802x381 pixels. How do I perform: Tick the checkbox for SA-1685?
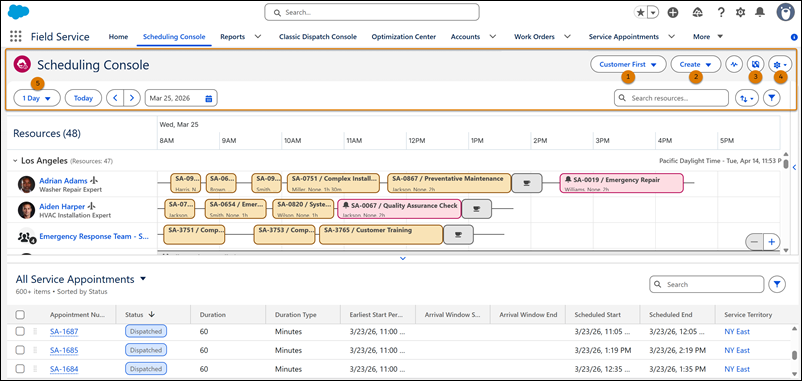click(x=20, y=350)
